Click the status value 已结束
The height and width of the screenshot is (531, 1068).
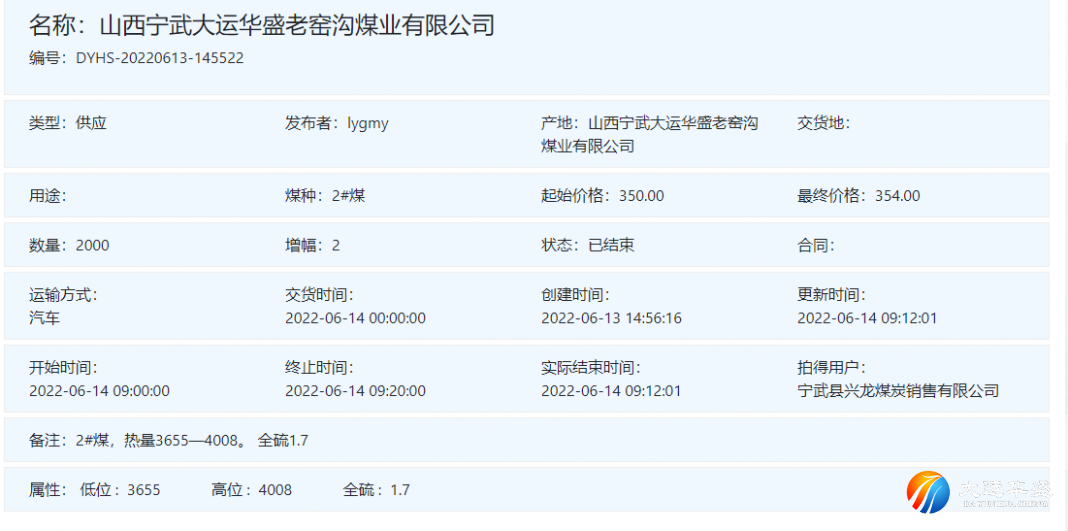[x=610, y=245]
